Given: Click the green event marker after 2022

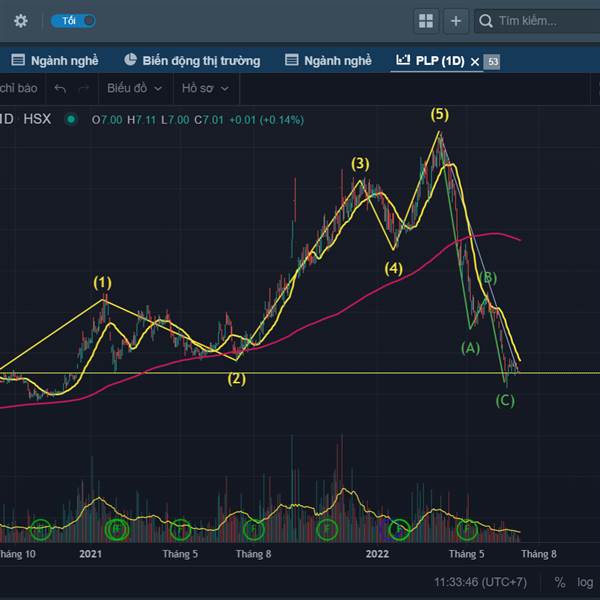Looking at the screenshot, I should pos(399,530).
